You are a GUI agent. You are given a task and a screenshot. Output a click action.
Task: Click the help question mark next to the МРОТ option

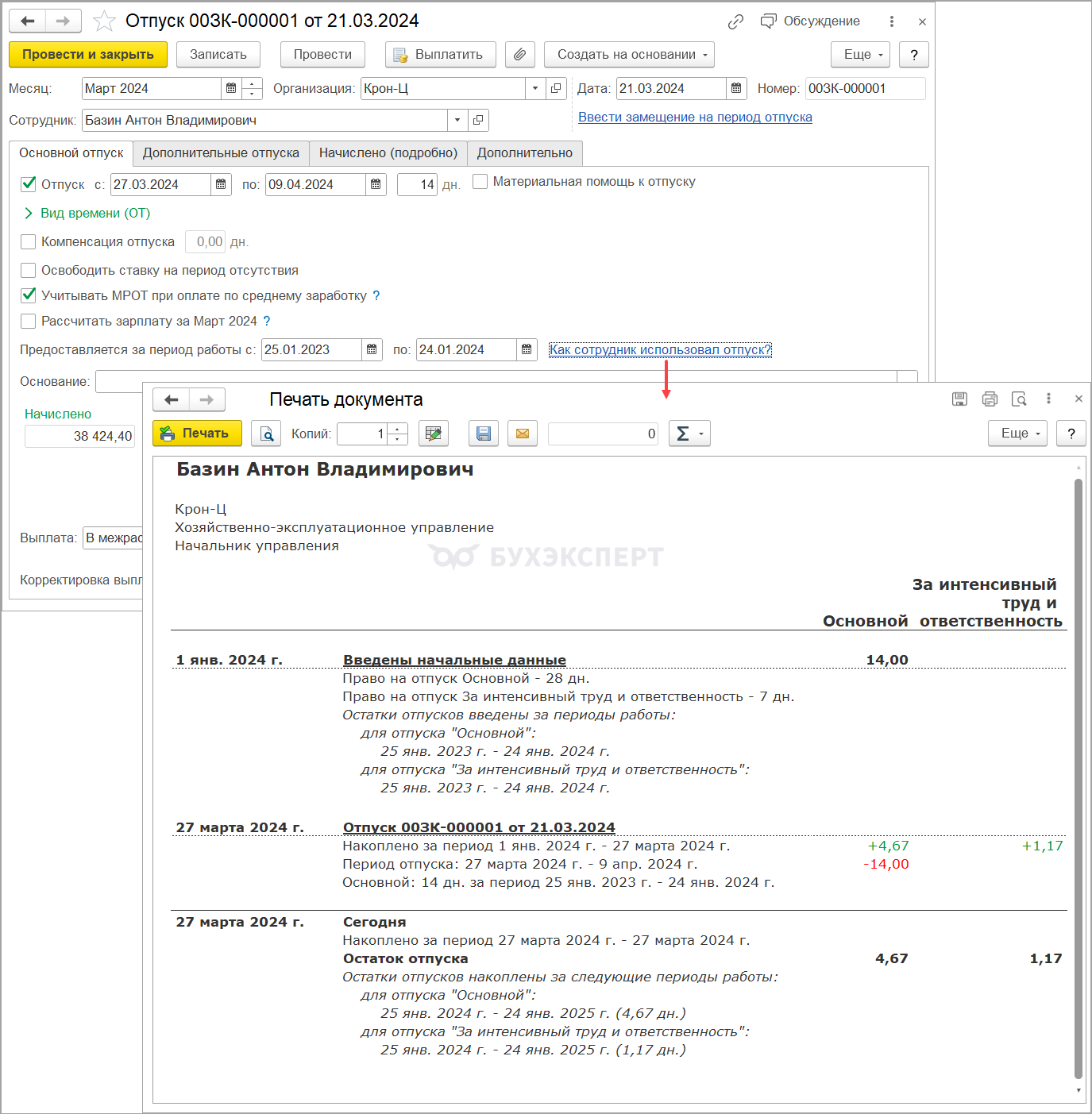(376, 295)
